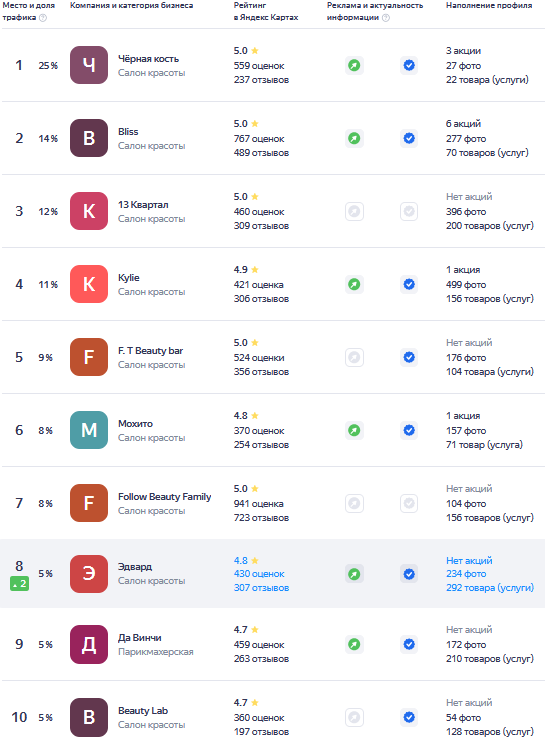Click the Нет акций link for Эдвард
The image size is (545, 754).
click(469, 561)
